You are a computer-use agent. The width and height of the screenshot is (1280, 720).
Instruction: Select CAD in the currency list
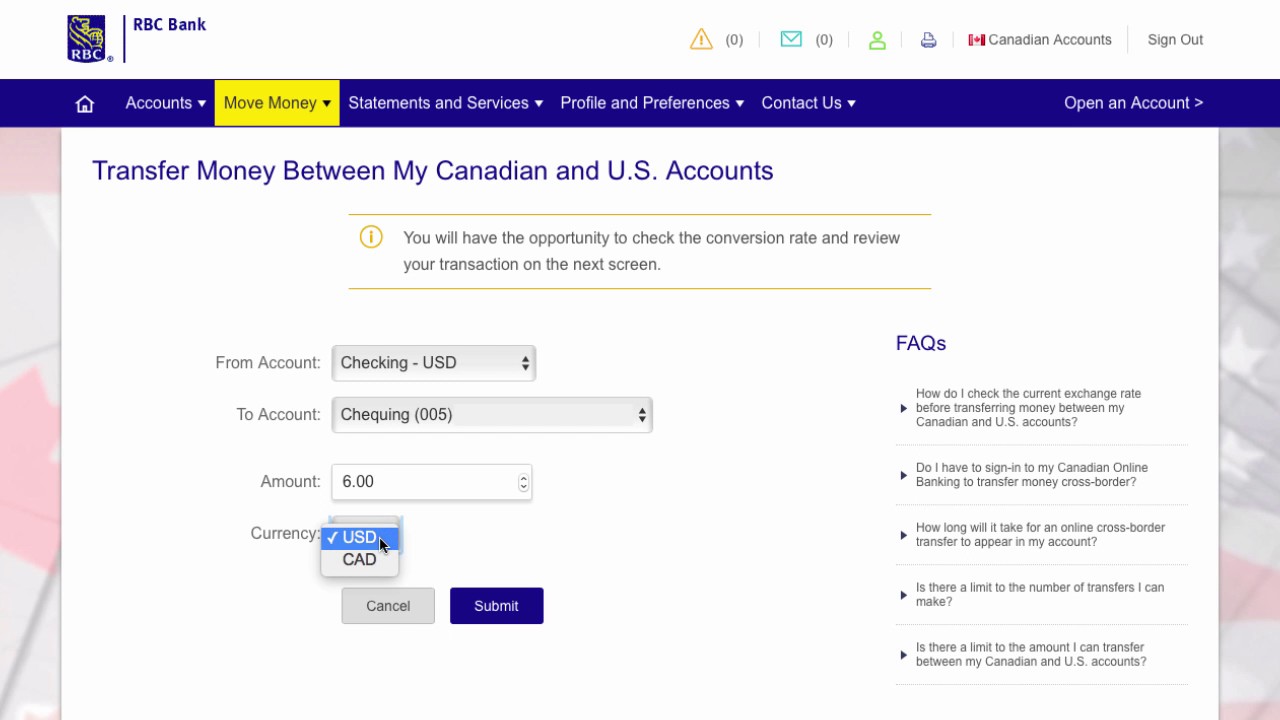click(x=359, y=560)
